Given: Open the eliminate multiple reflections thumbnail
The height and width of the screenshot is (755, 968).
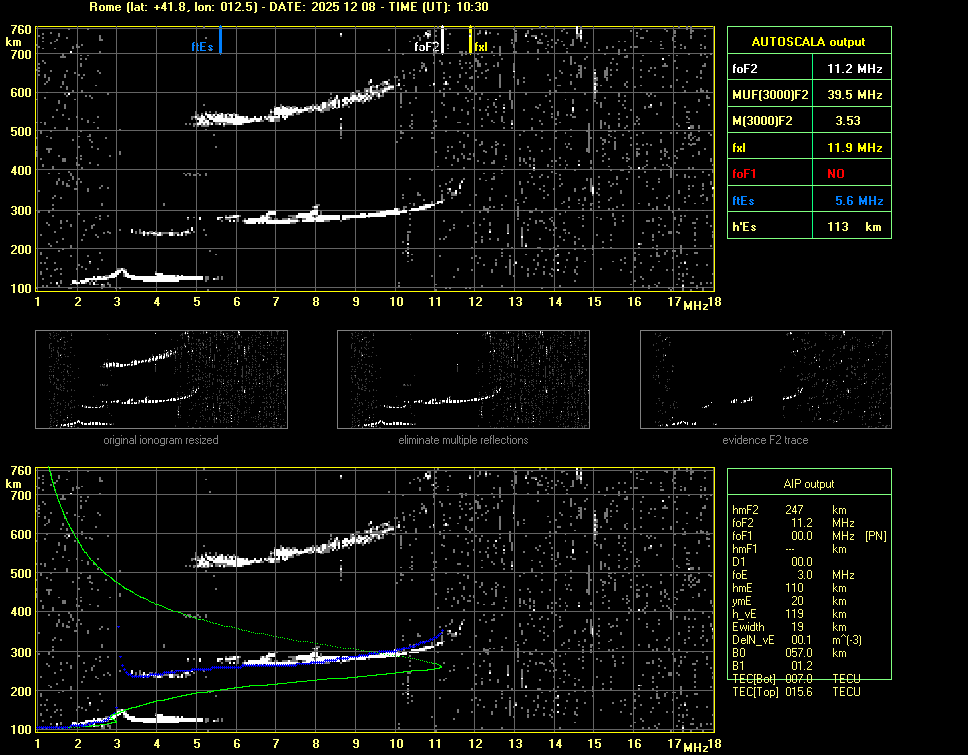Looking at the screenshot, I should point(463,379).
